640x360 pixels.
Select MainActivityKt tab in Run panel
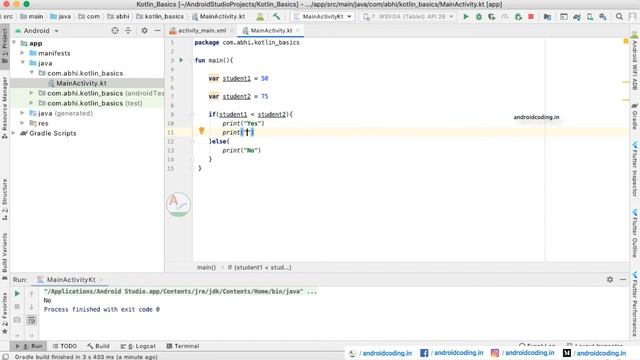click(71, 280)
